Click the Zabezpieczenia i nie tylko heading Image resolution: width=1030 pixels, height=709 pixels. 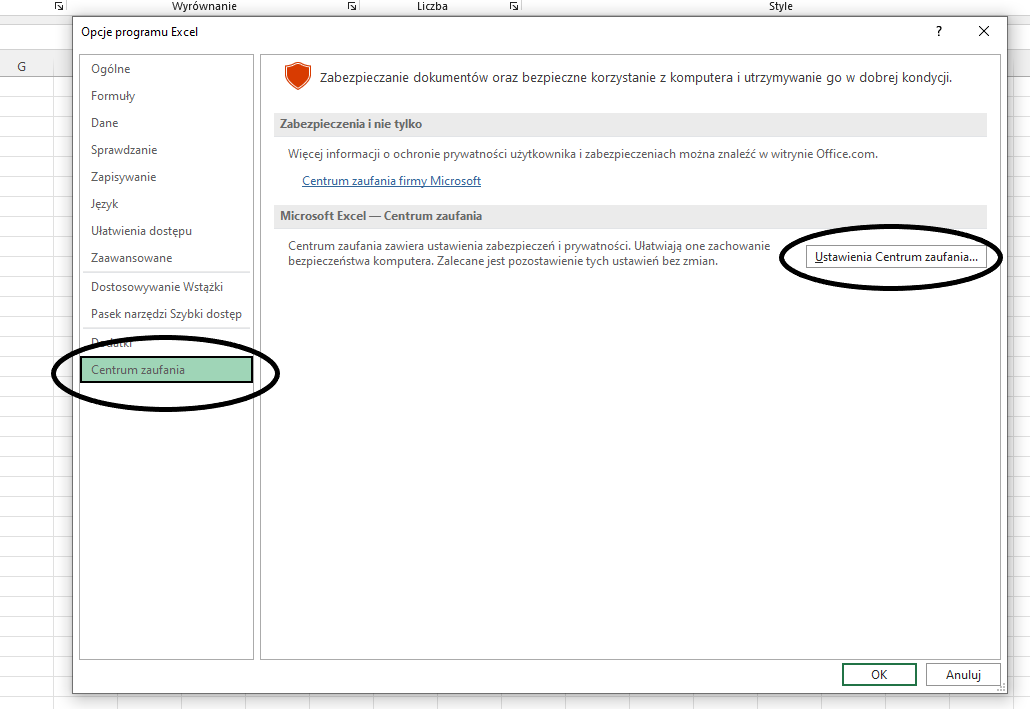click(x=351, y=124)
